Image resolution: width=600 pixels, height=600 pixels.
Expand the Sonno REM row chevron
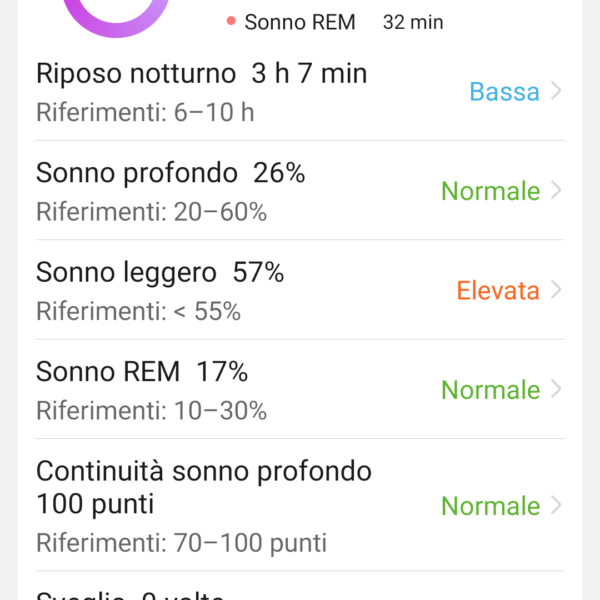pyautogui.click(x=556, y=389)
